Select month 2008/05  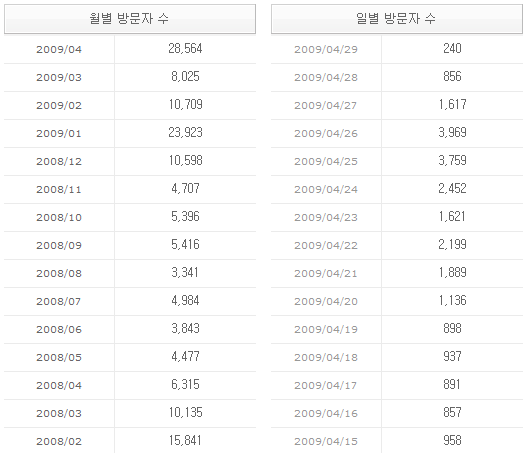(x=59, y=358)
